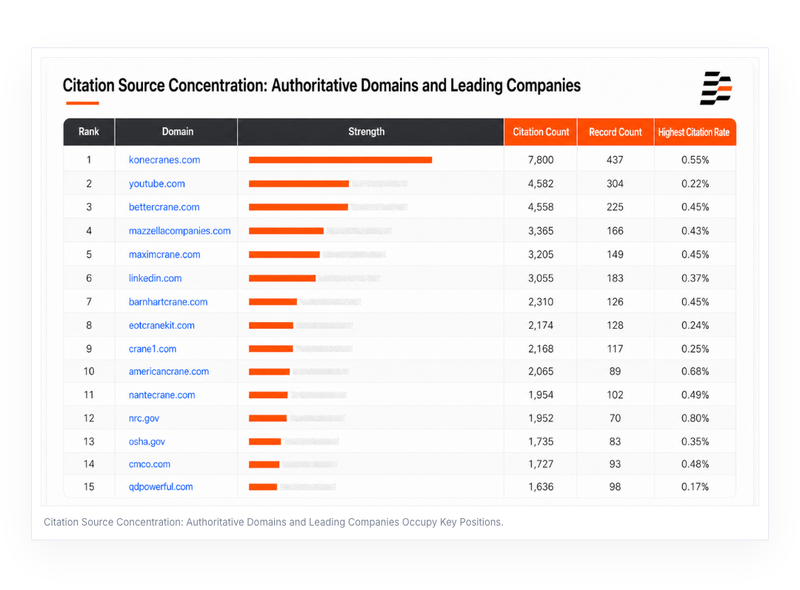Select the Citation Count column header

[x=540, y=132]
